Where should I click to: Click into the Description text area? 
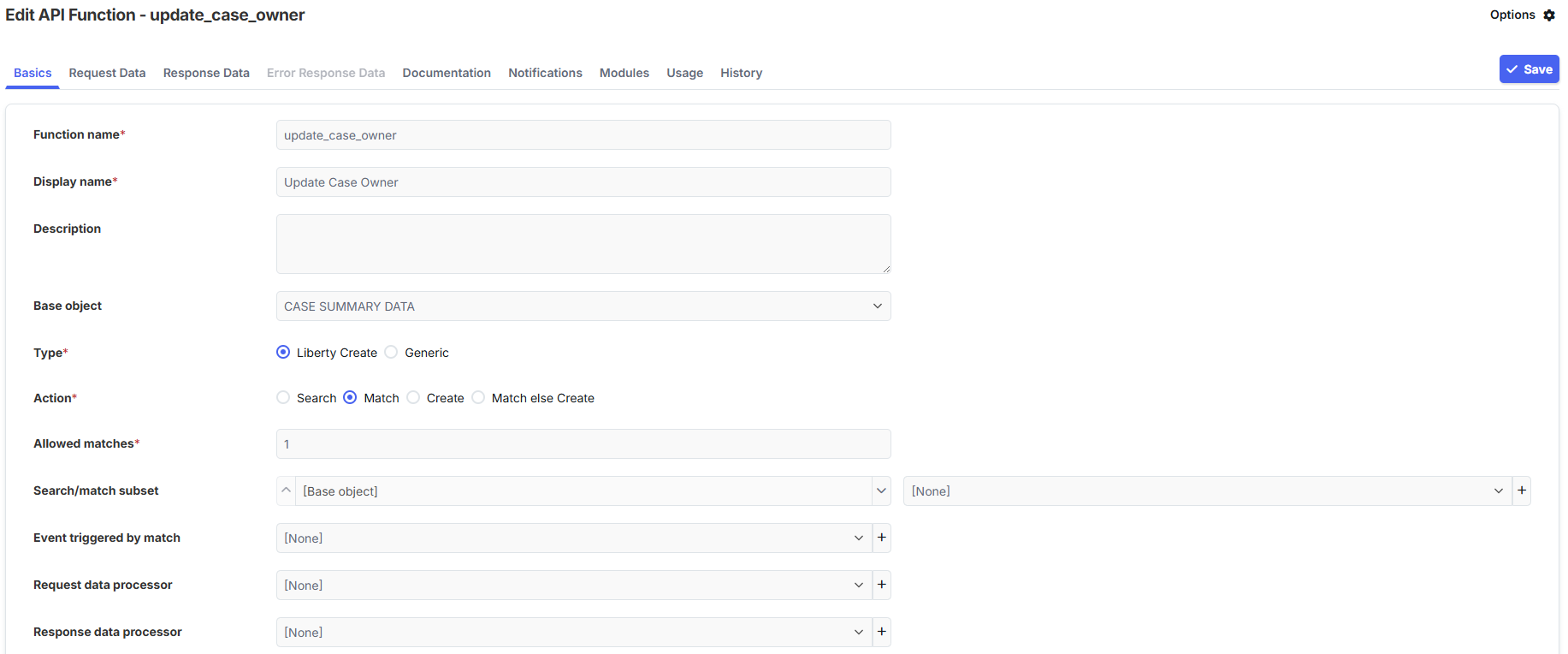(583, 244)
